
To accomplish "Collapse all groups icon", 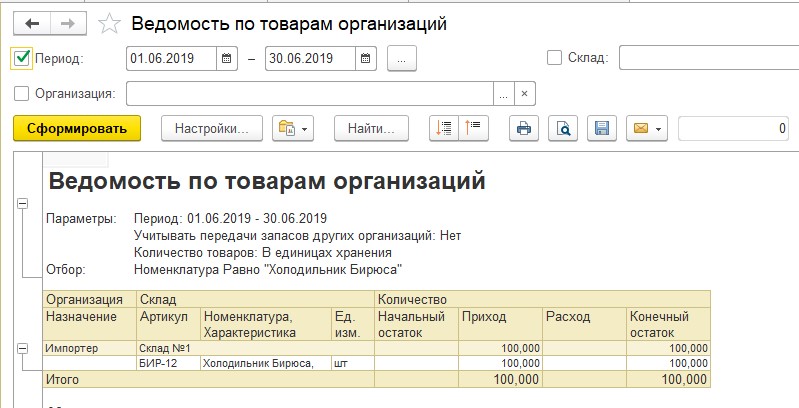I will 473,128.
